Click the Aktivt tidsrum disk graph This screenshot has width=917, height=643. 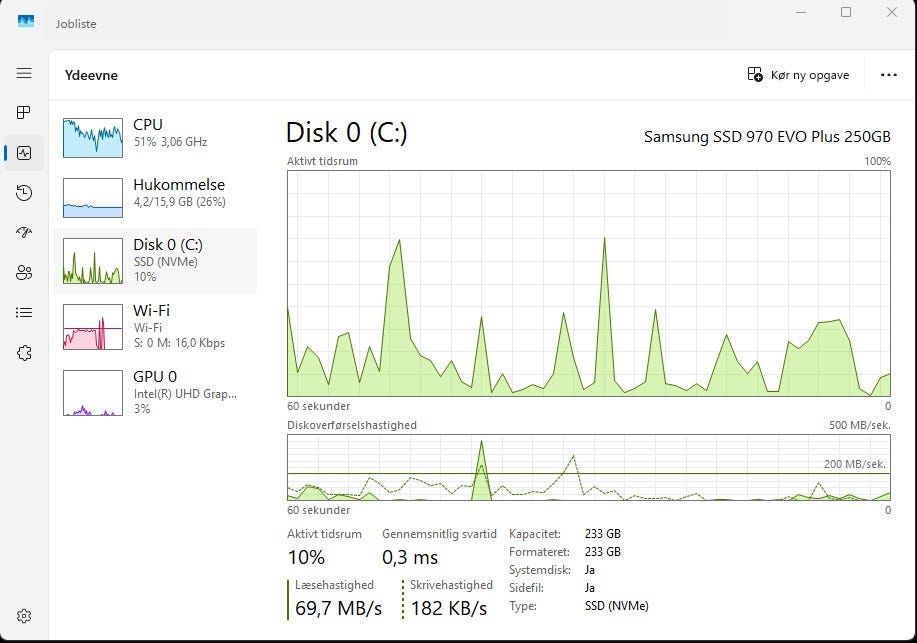(589, 283)
